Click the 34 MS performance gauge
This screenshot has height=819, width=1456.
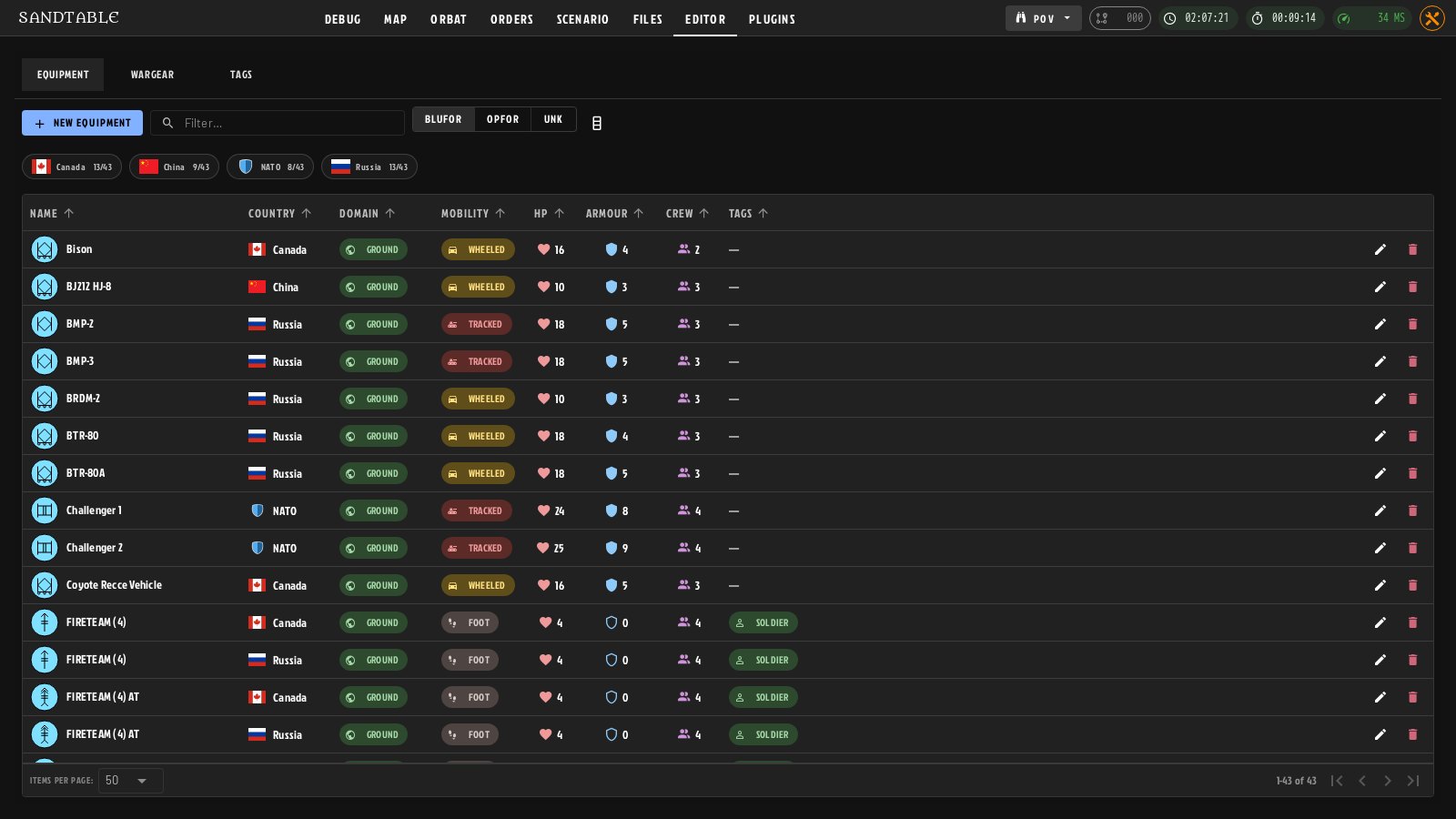pyautogui.click(x=1372, y=18)
